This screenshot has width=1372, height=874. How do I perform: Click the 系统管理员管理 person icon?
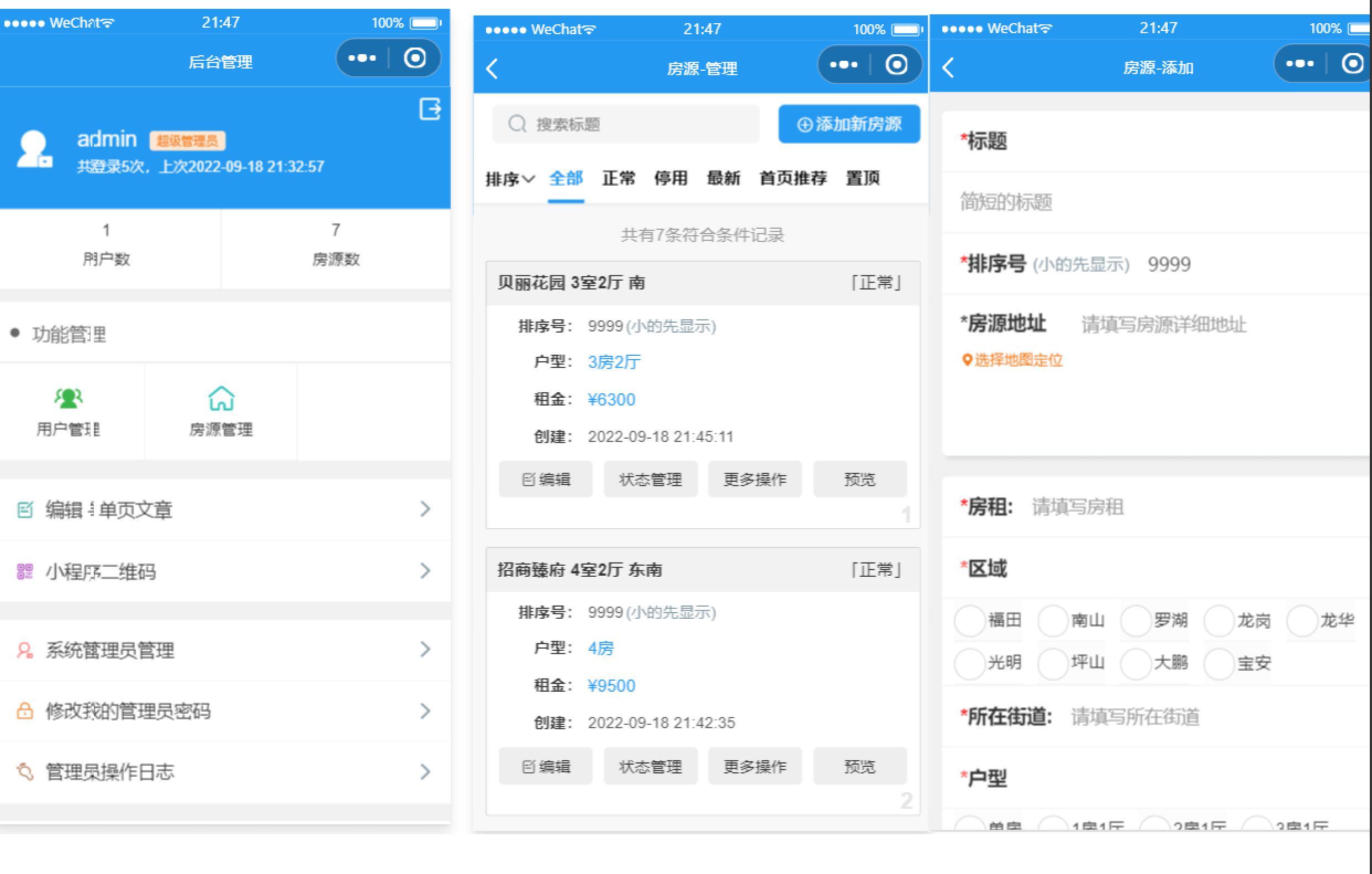pos(25,650)
